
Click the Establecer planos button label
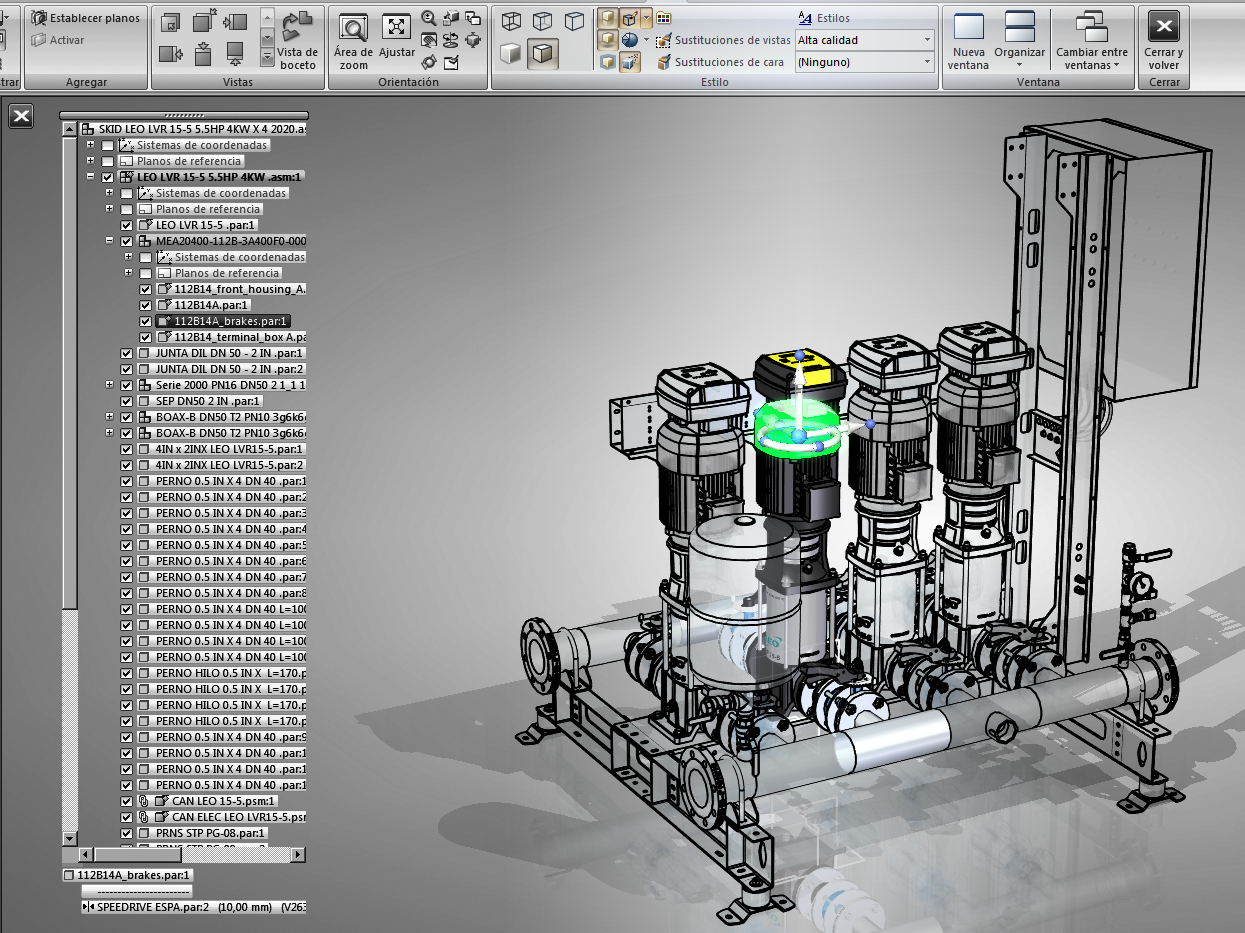point(95,18)
